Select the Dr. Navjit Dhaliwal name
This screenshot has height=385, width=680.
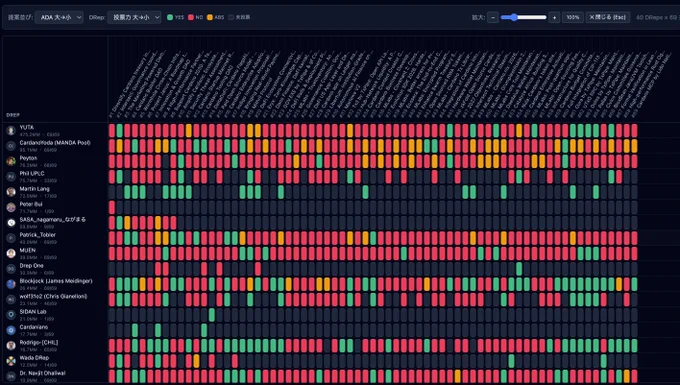pyautogui.click(x=42, y=373)
